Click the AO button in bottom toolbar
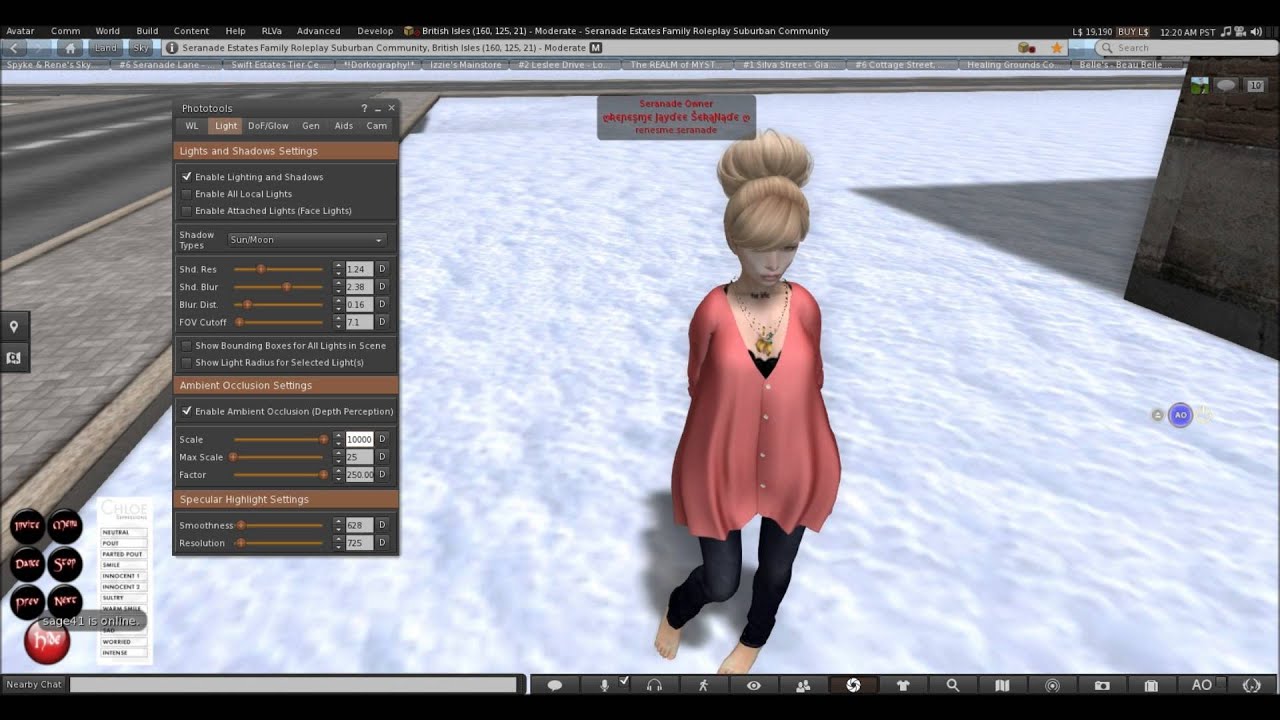The height and width of the screenshot is (720, 1280). click(x=1202, y=685)
